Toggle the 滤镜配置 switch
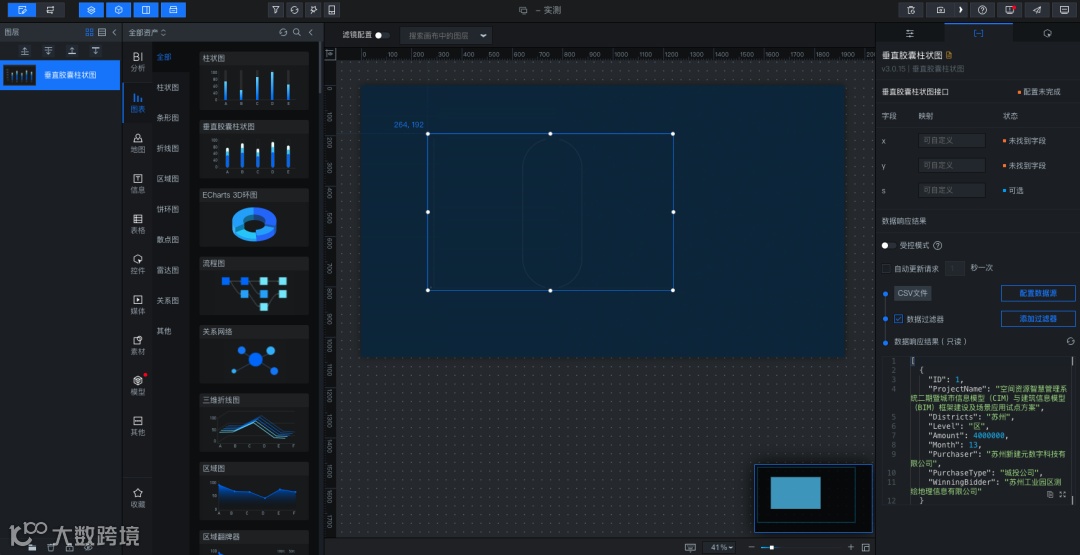Screen dimensions: 1080x555 (x=382, y=35)
